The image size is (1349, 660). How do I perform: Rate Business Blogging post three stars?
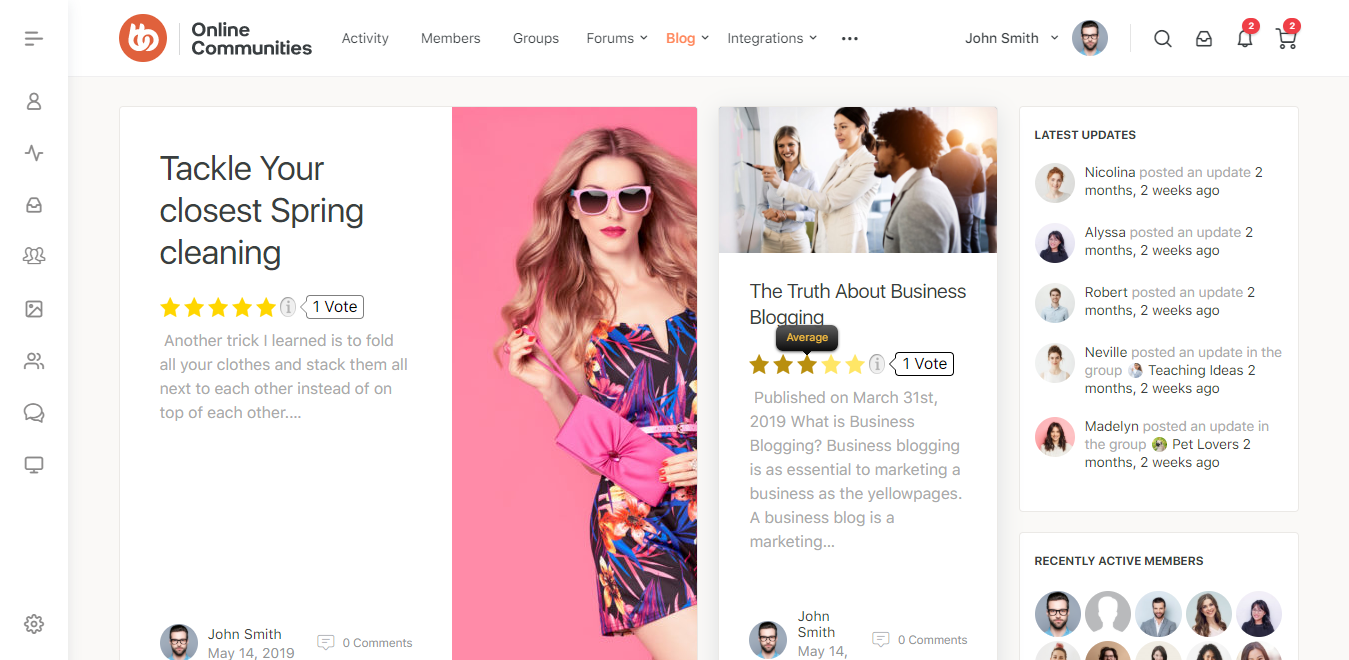point(807,364)
